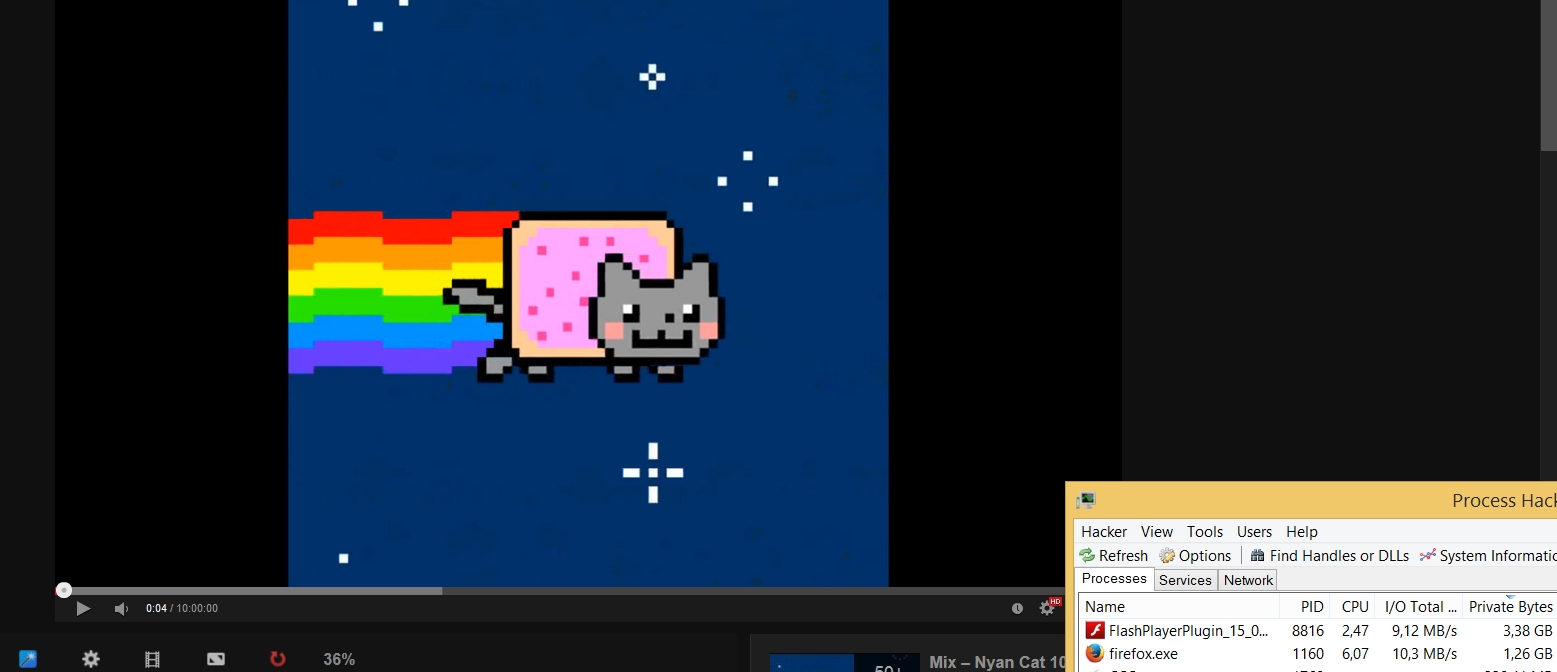Click the Nyan Cat video frame
The width and height of the screenshot is (1557, 672).
point(588,293)
